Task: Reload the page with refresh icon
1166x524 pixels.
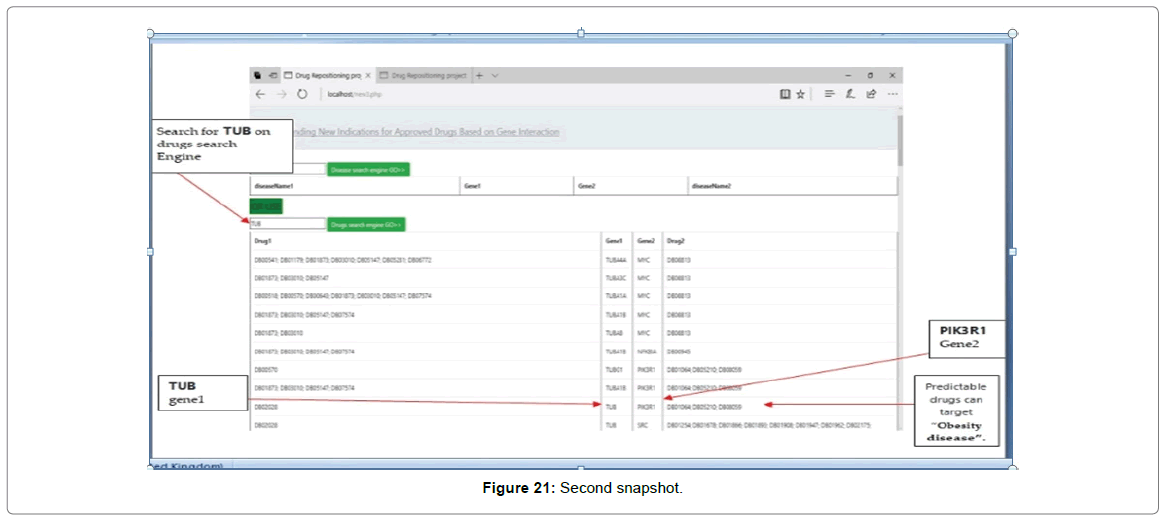Action: coord(302,94)
